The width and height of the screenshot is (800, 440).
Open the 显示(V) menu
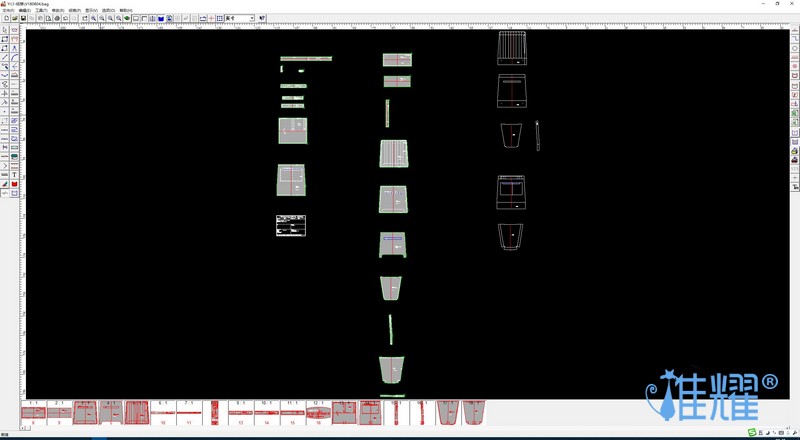click(91, 10)
